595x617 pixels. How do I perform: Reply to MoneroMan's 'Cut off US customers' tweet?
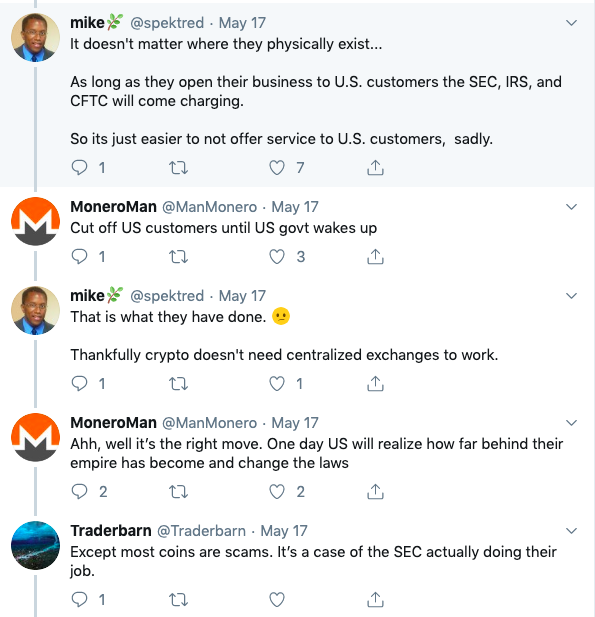[79, 257]
